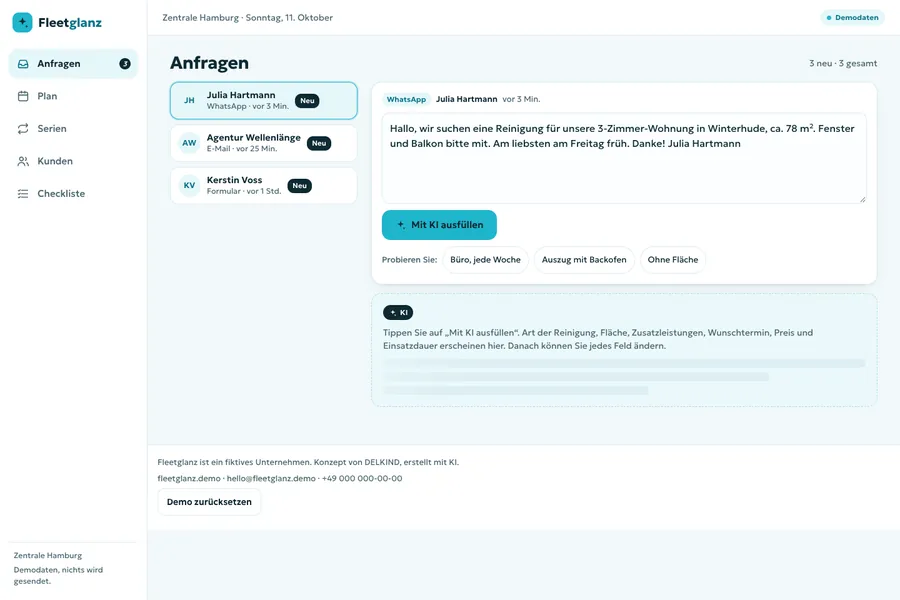Screen dimensions: 900x600
Task: Choose the Ohne Fläche example chip
Action: pos(673,260)
